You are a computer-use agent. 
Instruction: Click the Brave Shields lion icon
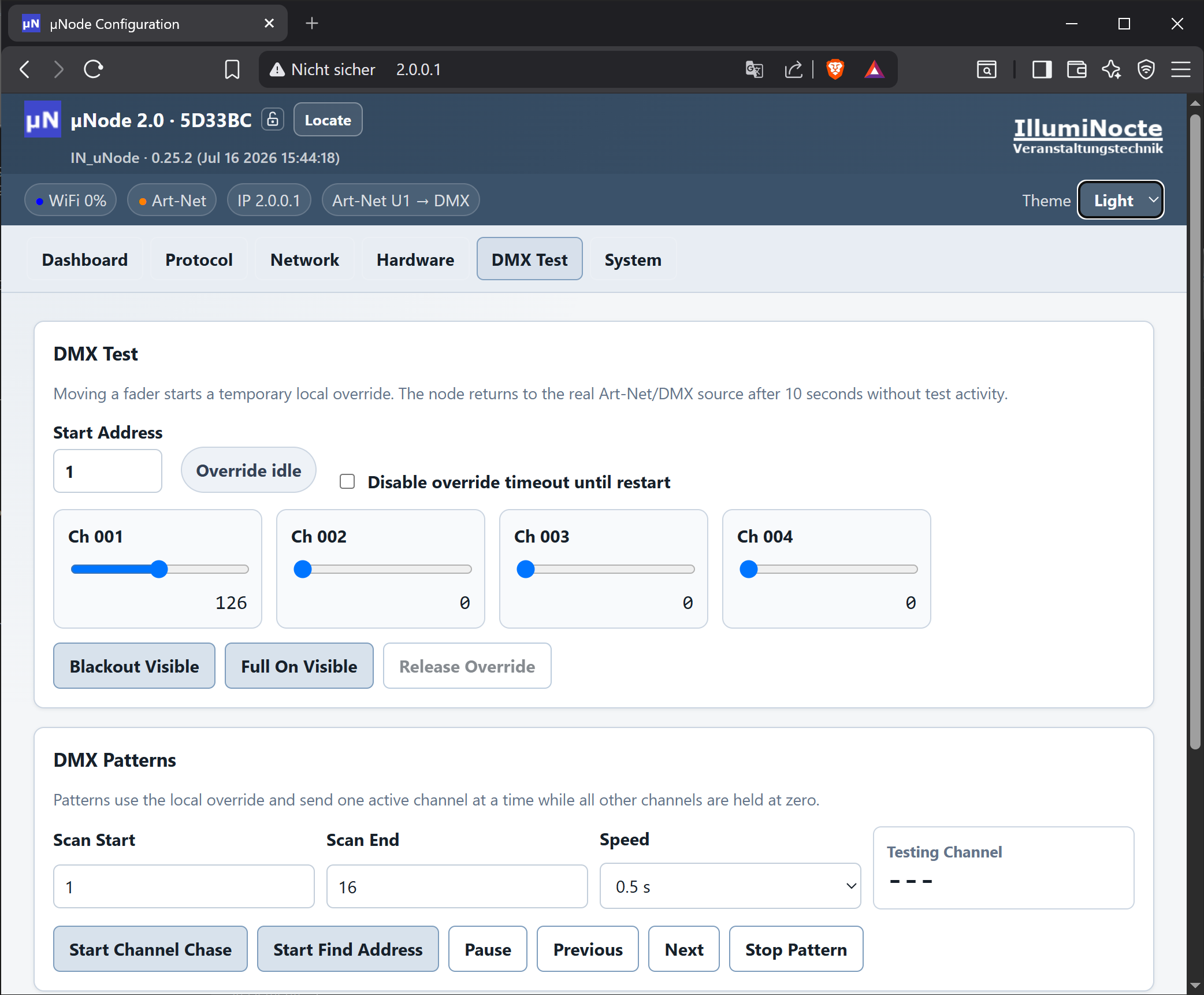click(835, 69)
